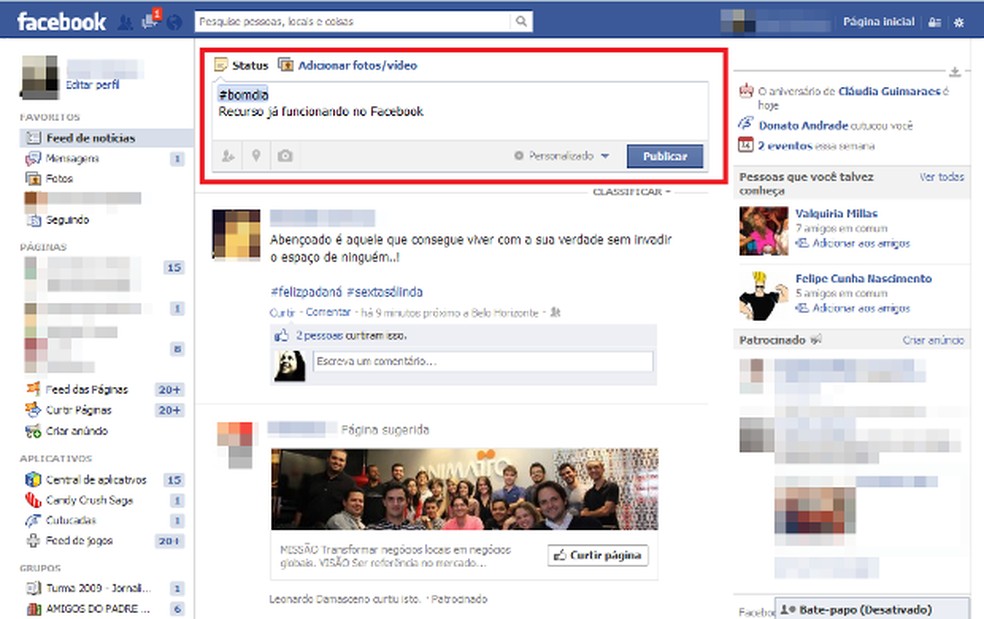The width and height of the screenshot is (984, 619).
Task: Click the tag friends icon in the composer
Action: (x=228, y=156)
